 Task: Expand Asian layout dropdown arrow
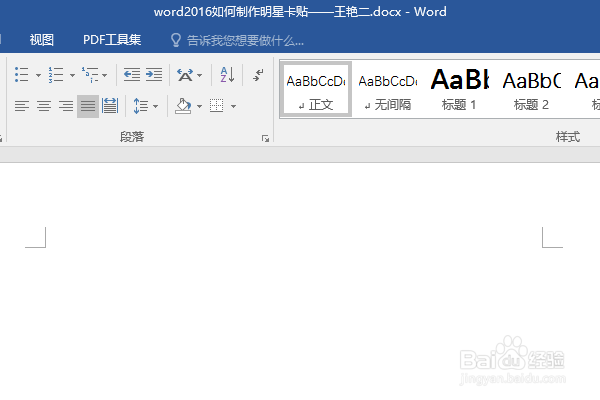click(199, 75)
